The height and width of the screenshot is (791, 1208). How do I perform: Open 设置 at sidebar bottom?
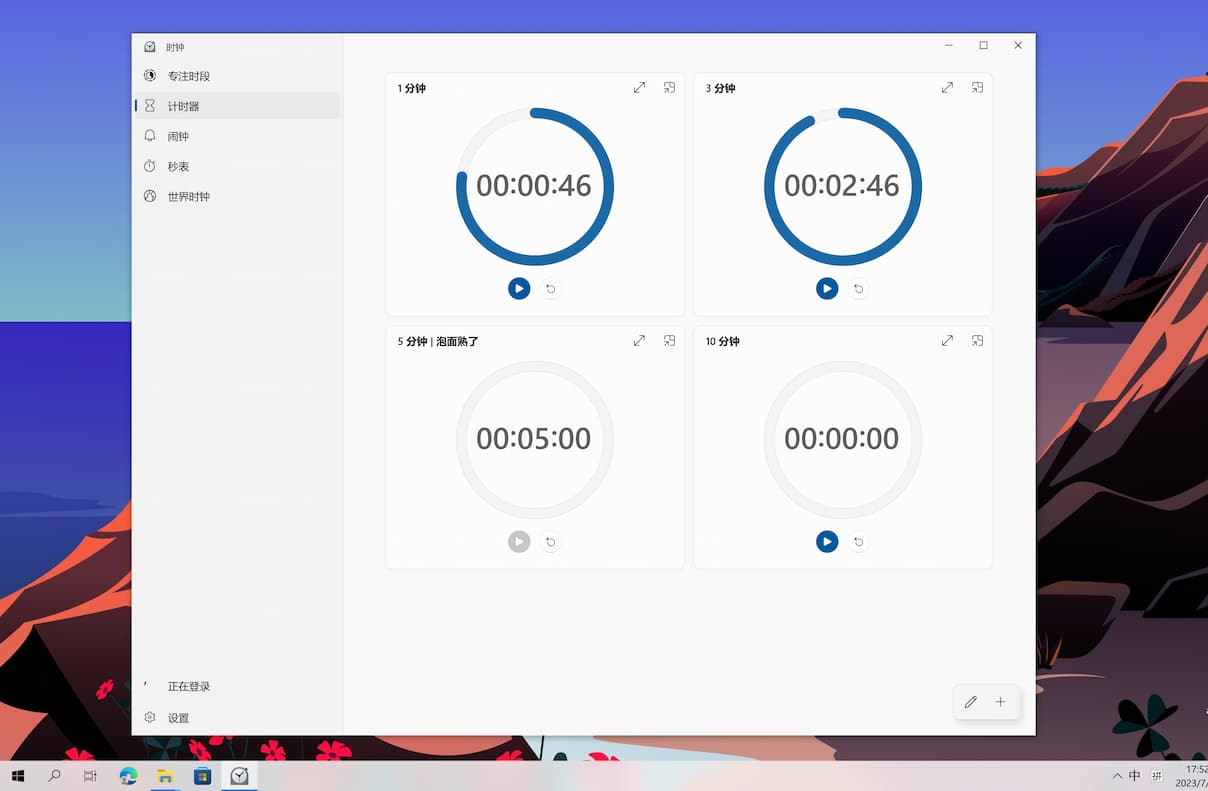tap(237, 718)
